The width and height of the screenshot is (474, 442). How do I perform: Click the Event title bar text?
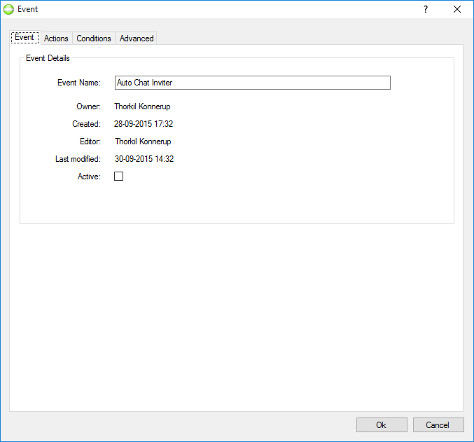click(28, 9)
